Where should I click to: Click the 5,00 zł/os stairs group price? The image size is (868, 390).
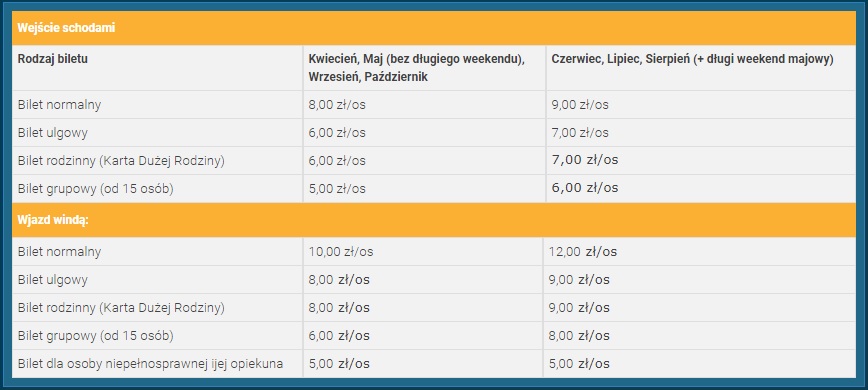pyautogui.click(x=337, y=189)
